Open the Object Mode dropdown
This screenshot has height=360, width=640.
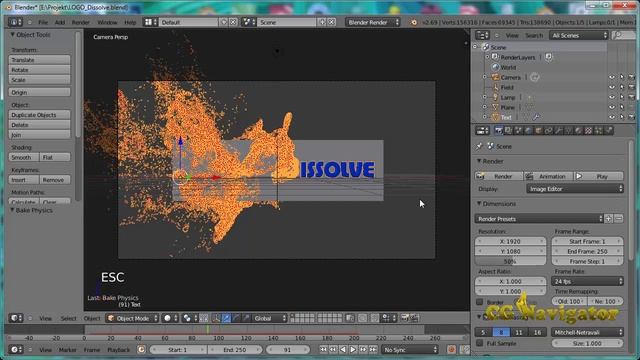[x=132, y=318]
